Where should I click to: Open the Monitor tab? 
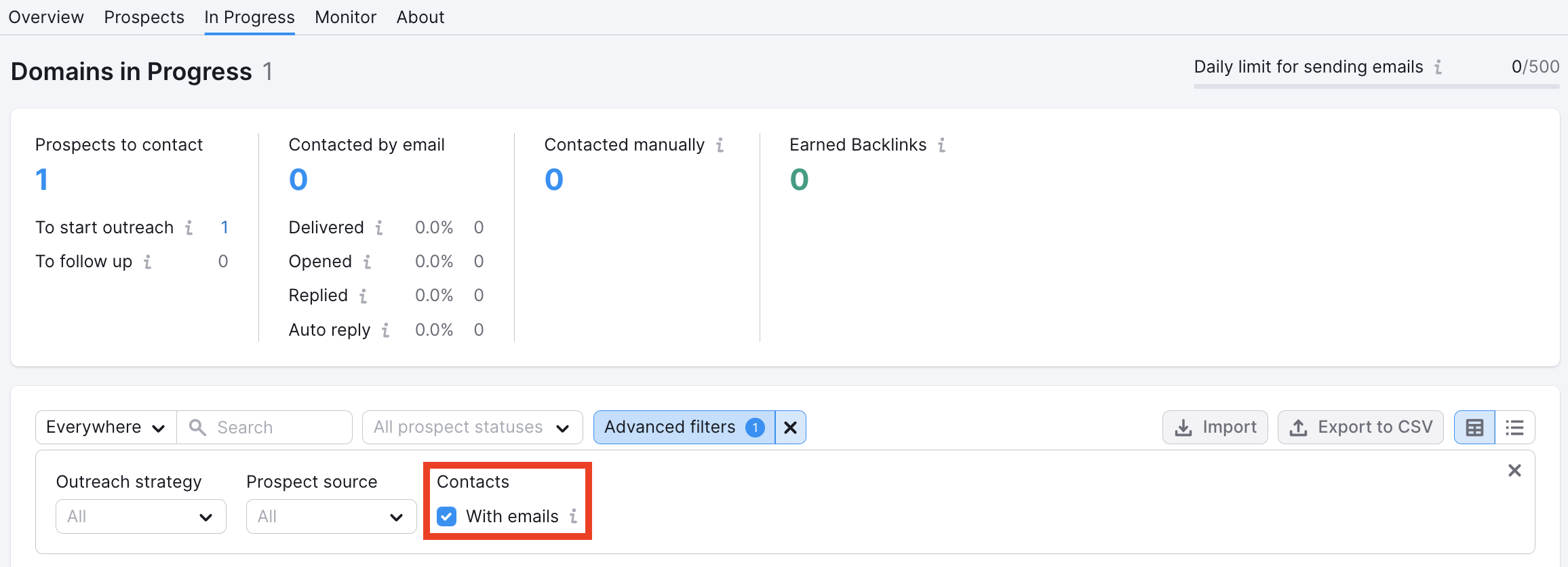[345, 18]
